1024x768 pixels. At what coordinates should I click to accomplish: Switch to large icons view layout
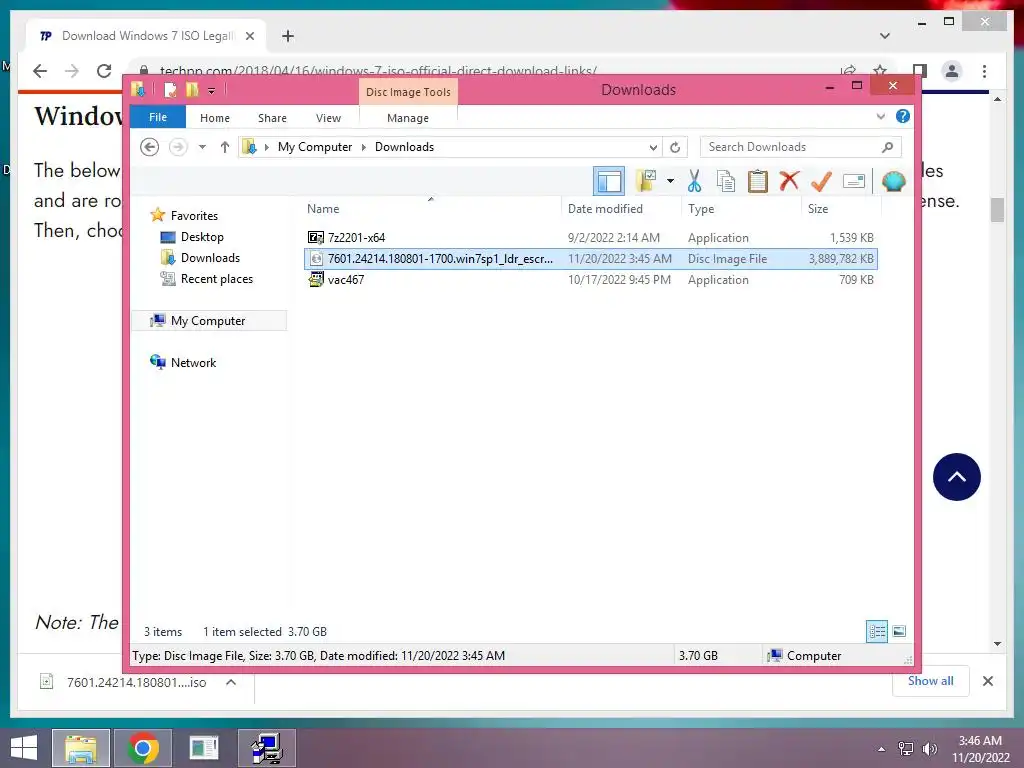[899, 632]
